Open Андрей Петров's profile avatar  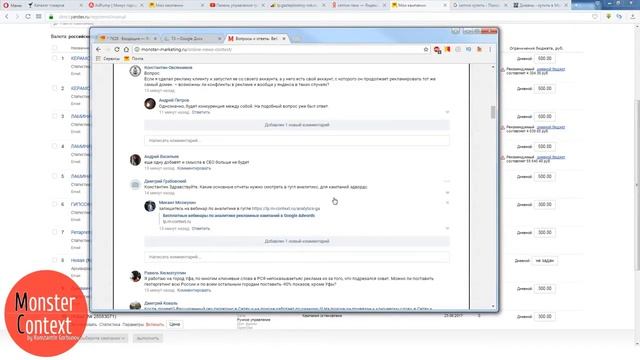(150, 104)
